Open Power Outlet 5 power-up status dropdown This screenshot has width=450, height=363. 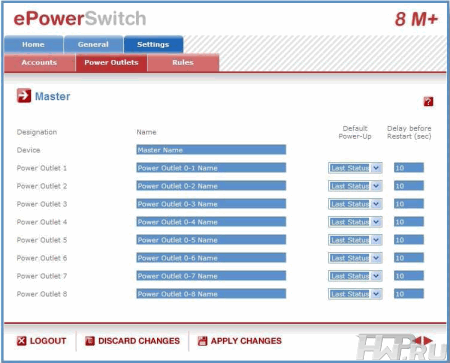tap(355, 240)
